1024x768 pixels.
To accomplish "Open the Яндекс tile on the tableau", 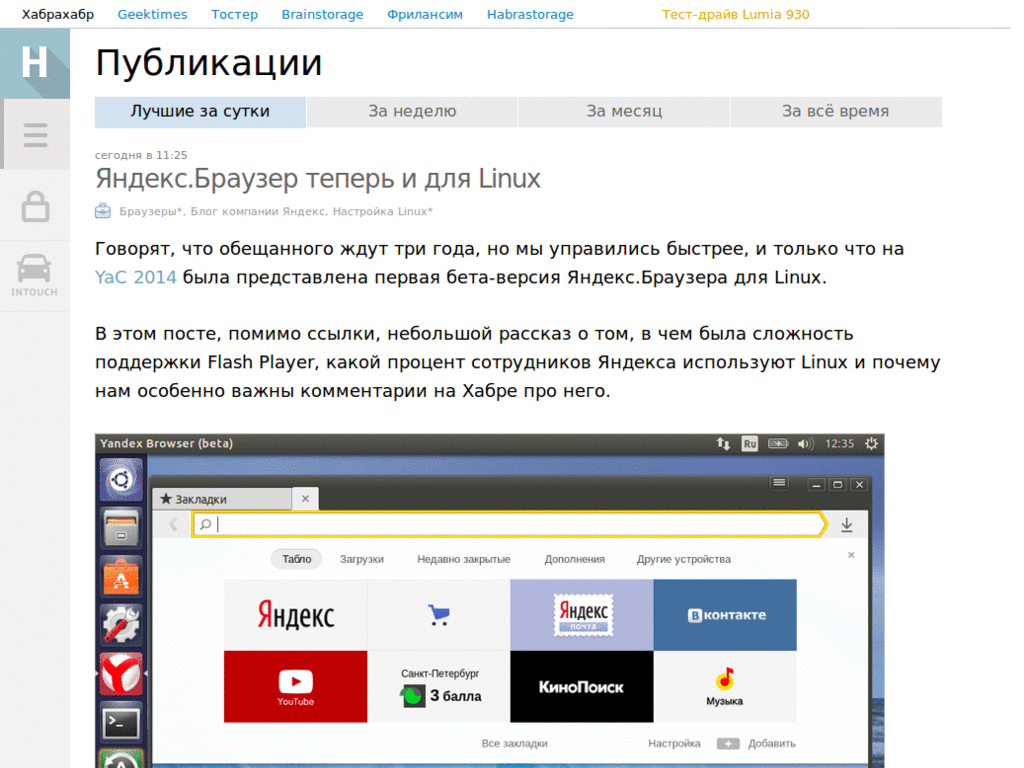I will click(x=295, y=615).
